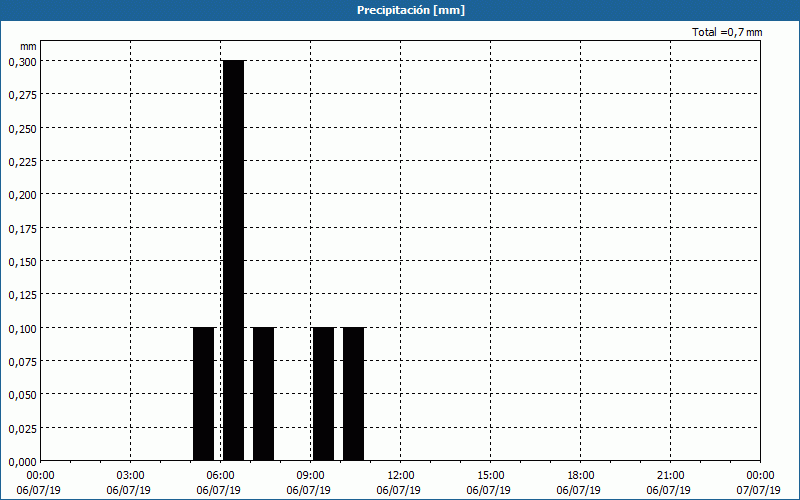Click the 12:00 time label on x-axis
Image resolution: width=800 pixels, height=500 pixels.
coord(401,476)
